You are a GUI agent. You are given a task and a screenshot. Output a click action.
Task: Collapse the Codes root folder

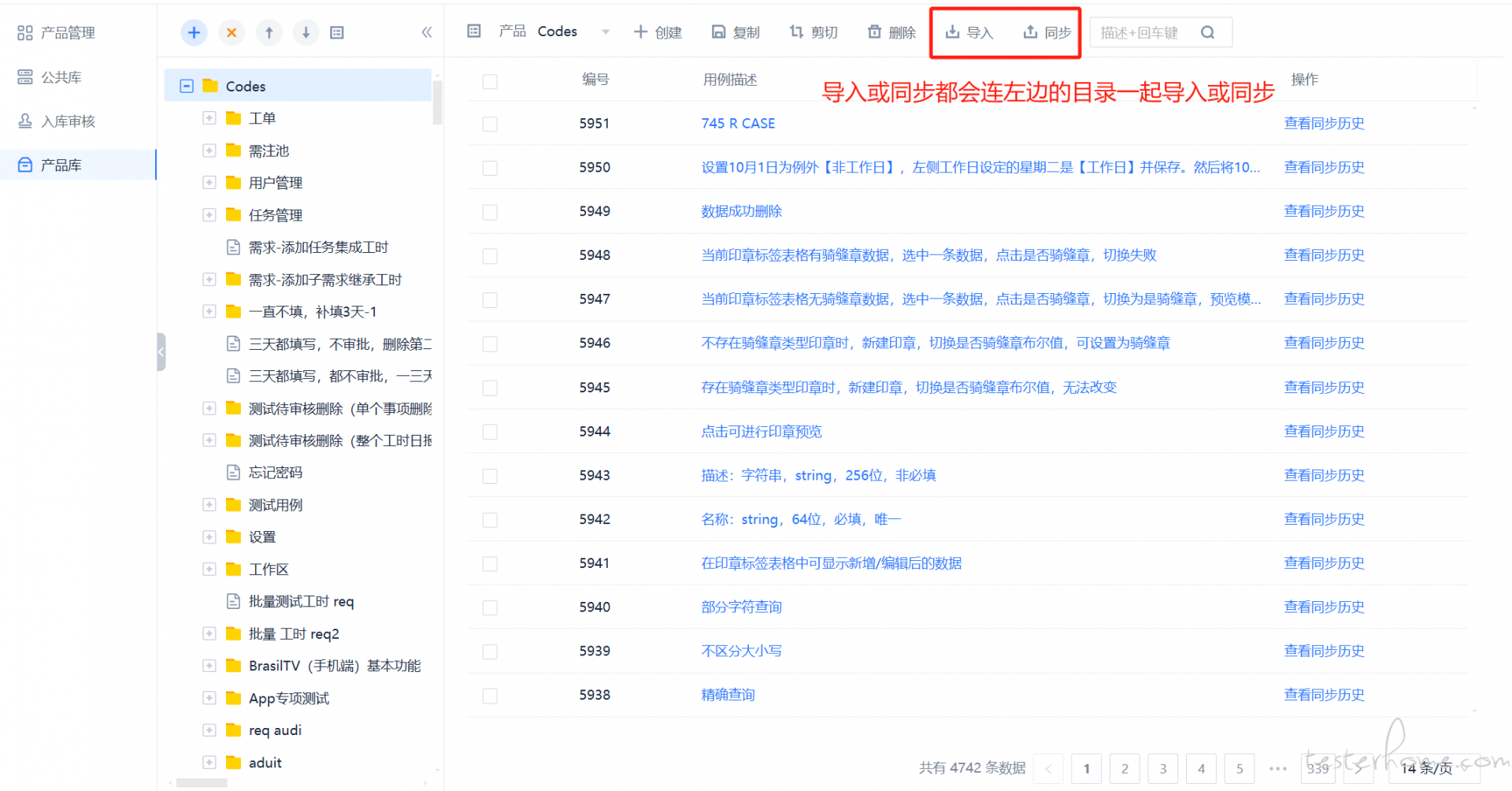tap(187, 86)
